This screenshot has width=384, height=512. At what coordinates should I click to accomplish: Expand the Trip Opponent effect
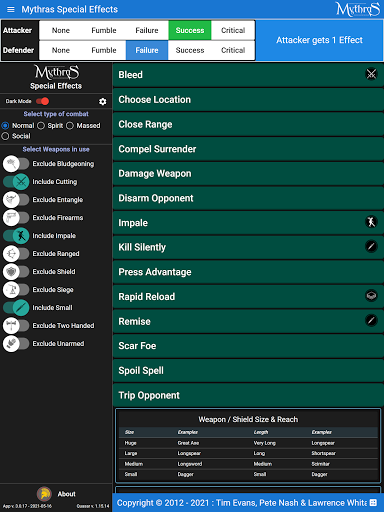(x=248, y=395)
